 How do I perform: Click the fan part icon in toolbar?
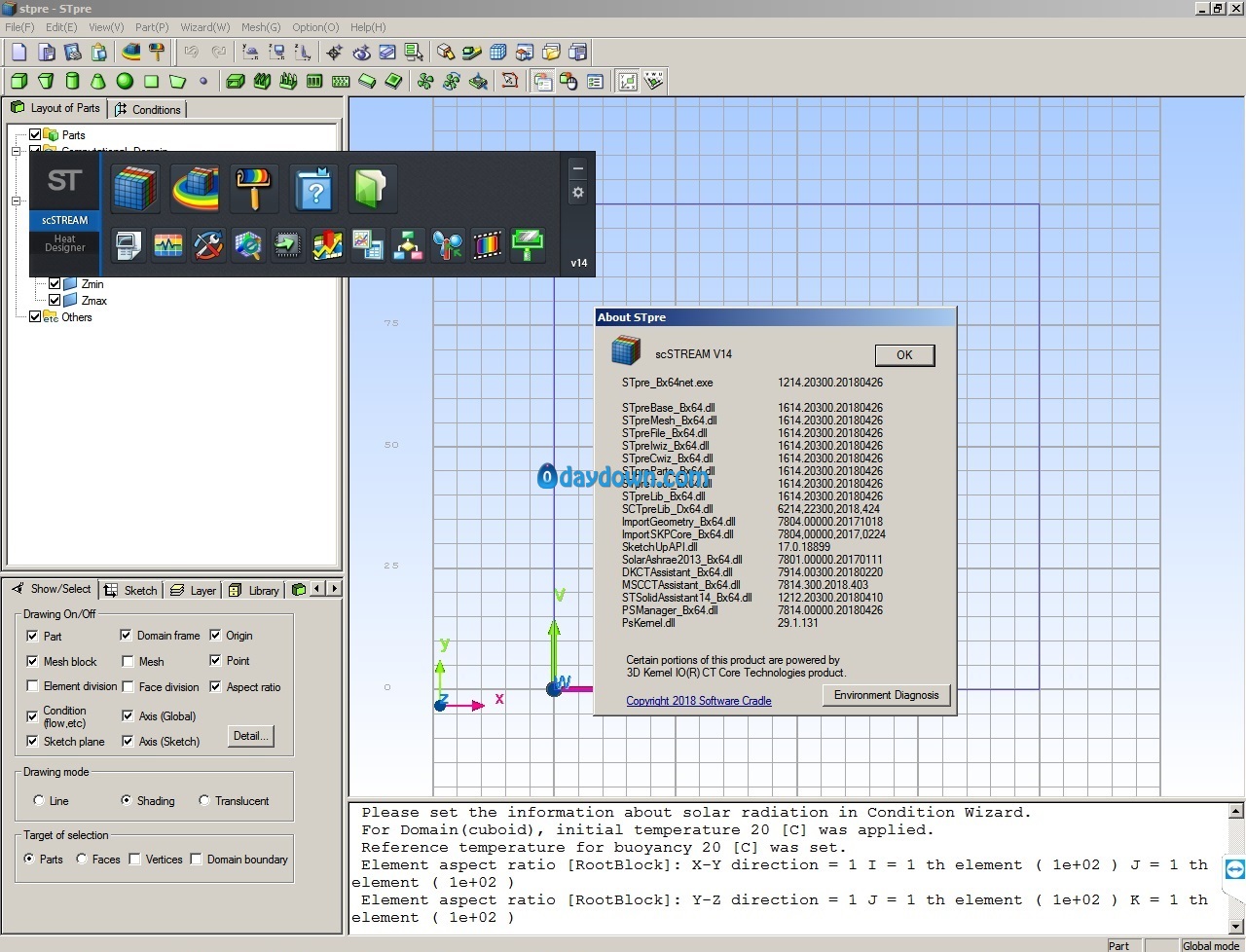tap(425, 82)
